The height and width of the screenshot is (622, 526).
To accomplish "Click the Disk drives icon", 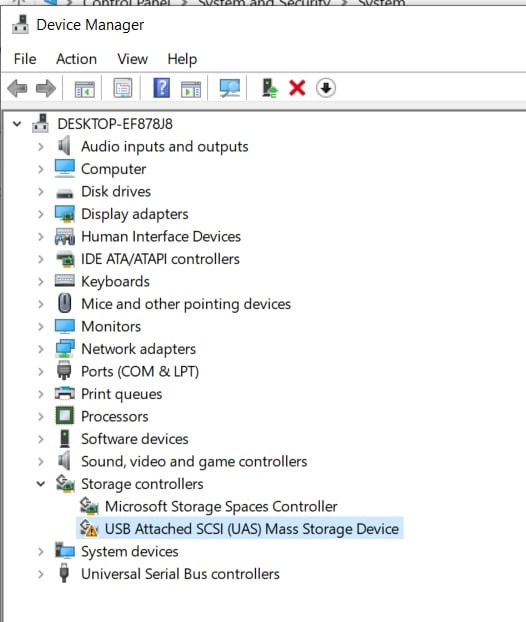I will 64,193.
